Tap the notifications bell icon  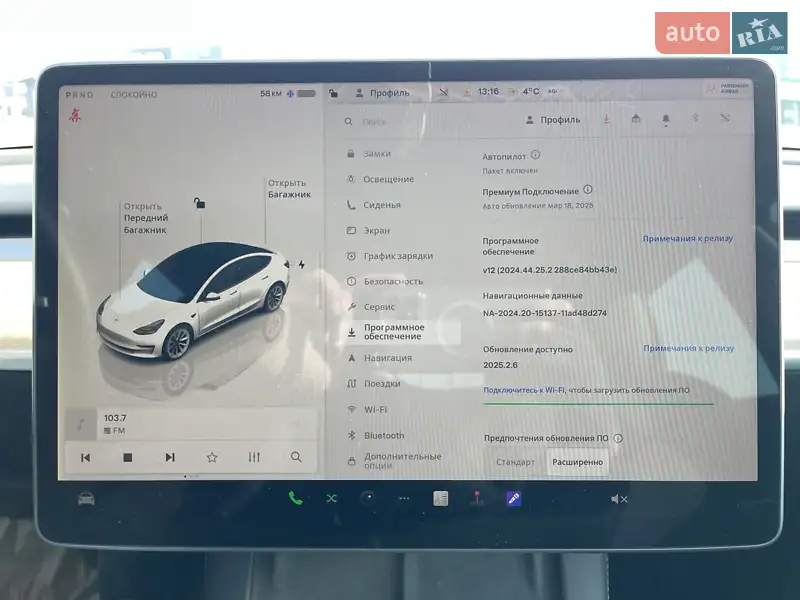tap(665, 119)
